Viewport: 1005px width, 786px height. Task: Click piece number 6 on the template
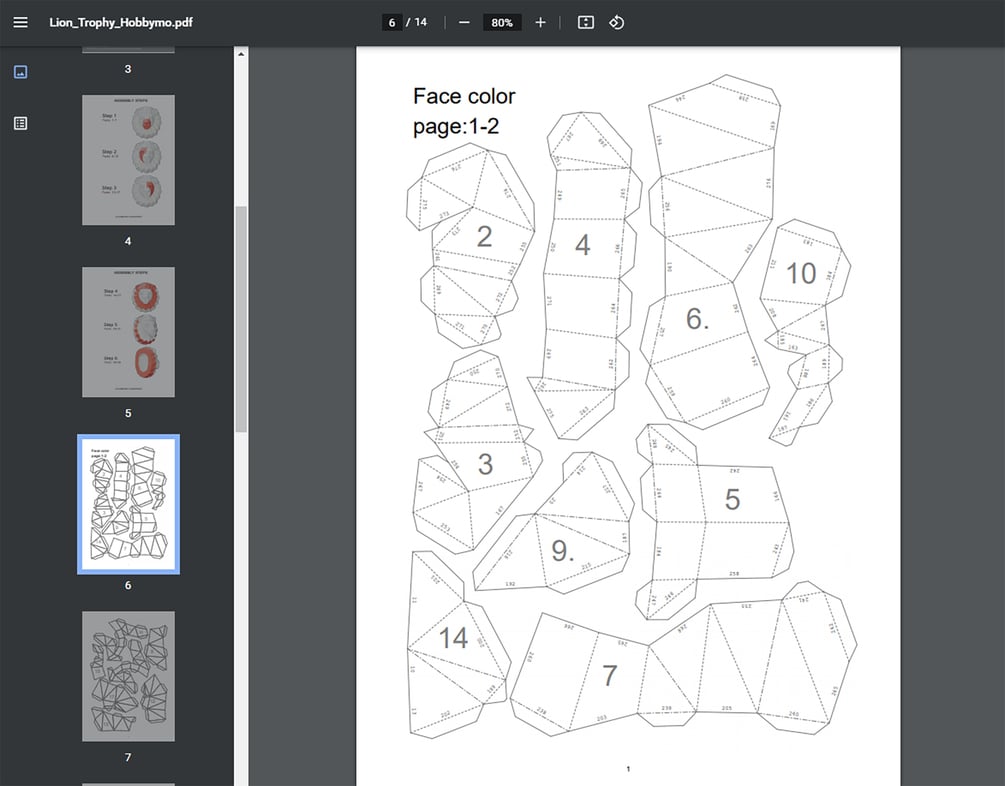click(x=697, y=319)
